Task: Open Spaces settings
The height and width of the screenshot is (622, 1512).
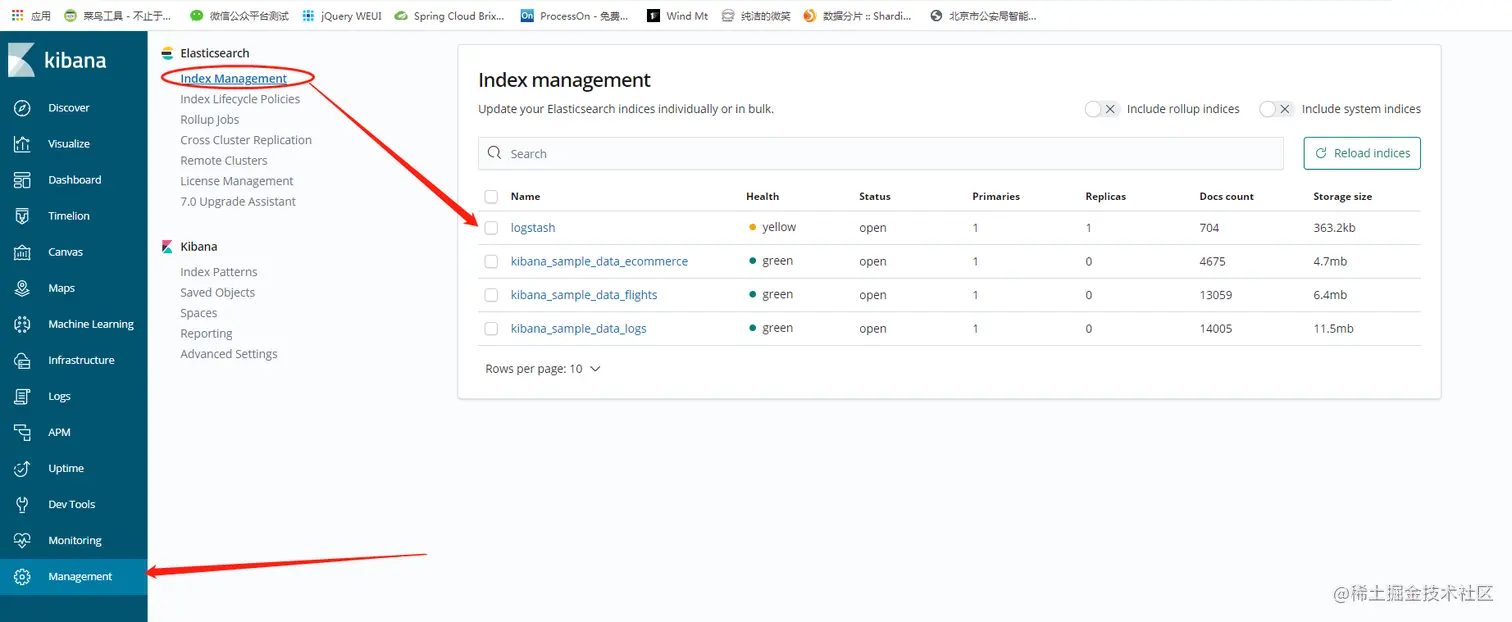Action: (x=199, y=313)
